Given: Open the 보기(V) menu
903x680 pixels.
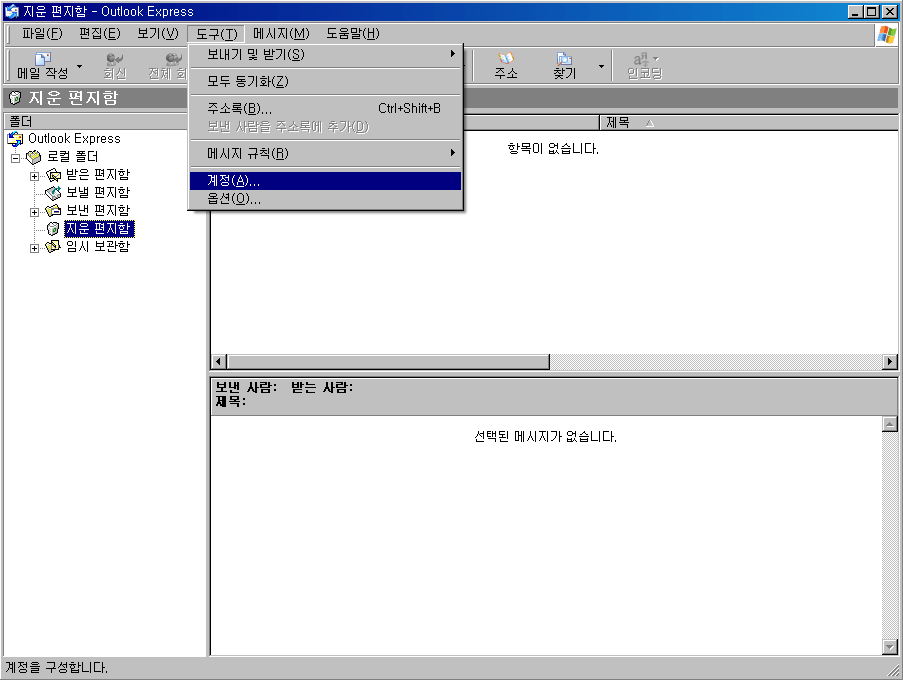Looking at the screenshot, I should (158, 34).
